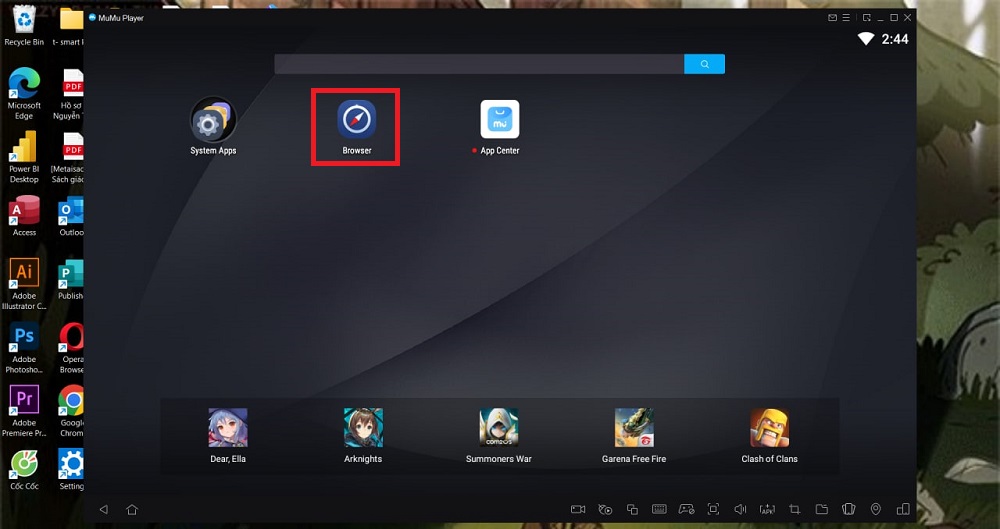The height and width of the screenshot is (529, 1000).
Task: Adjust volume with the speaker icon
Action: pos(740,509)
